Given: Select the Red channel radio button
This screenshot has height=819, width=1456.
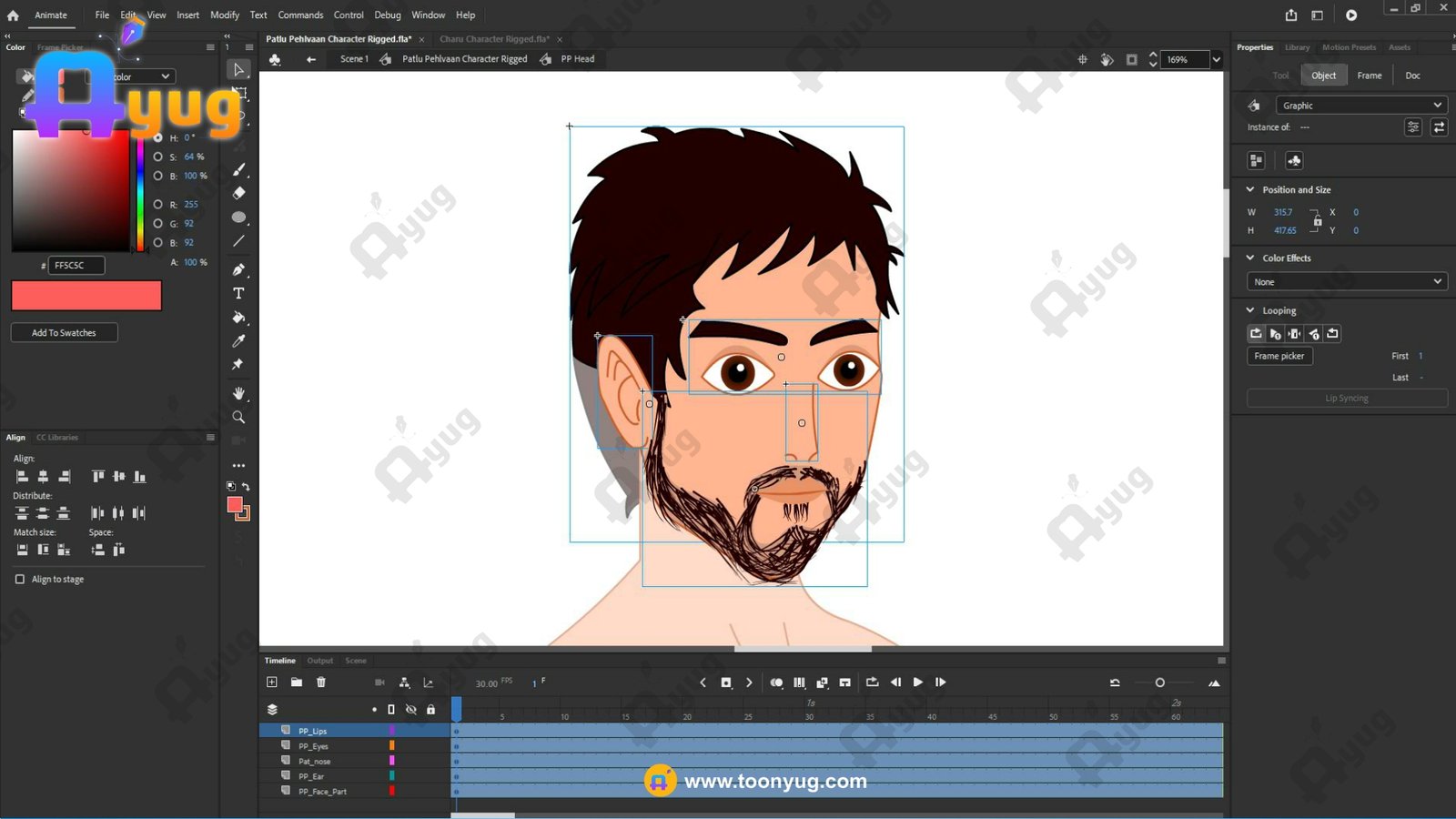Looking at the screenshot, I should pos(158,205).
